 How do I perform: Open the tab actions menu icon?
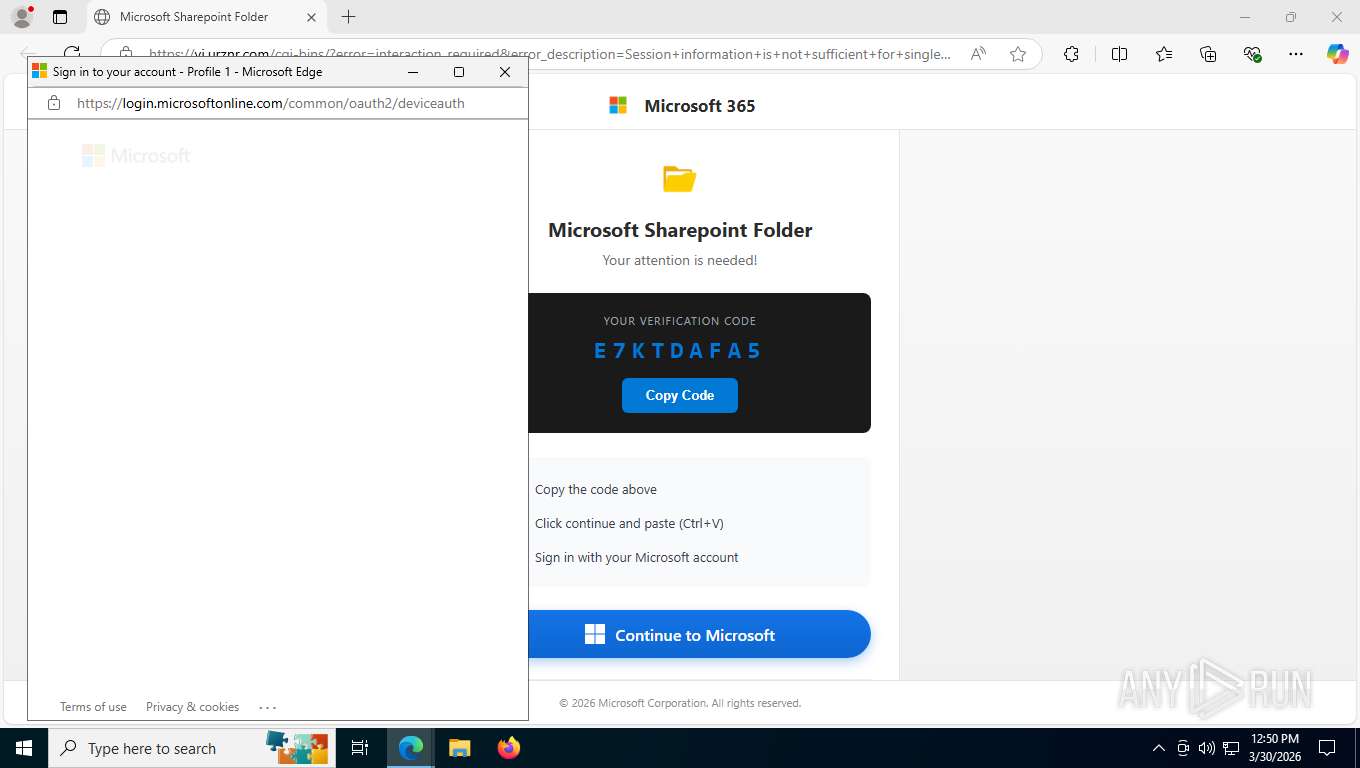tap(60, 17)
